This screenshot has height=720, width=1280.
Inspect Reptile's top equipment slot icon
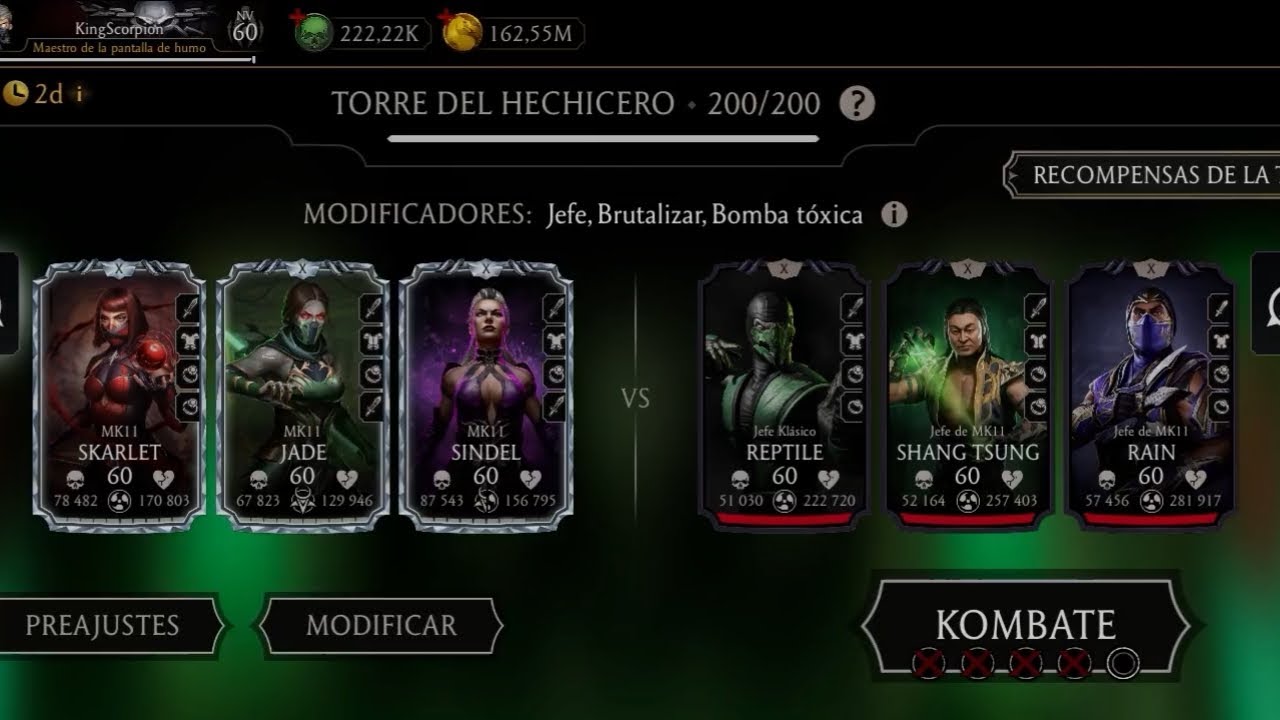[853, 308]
